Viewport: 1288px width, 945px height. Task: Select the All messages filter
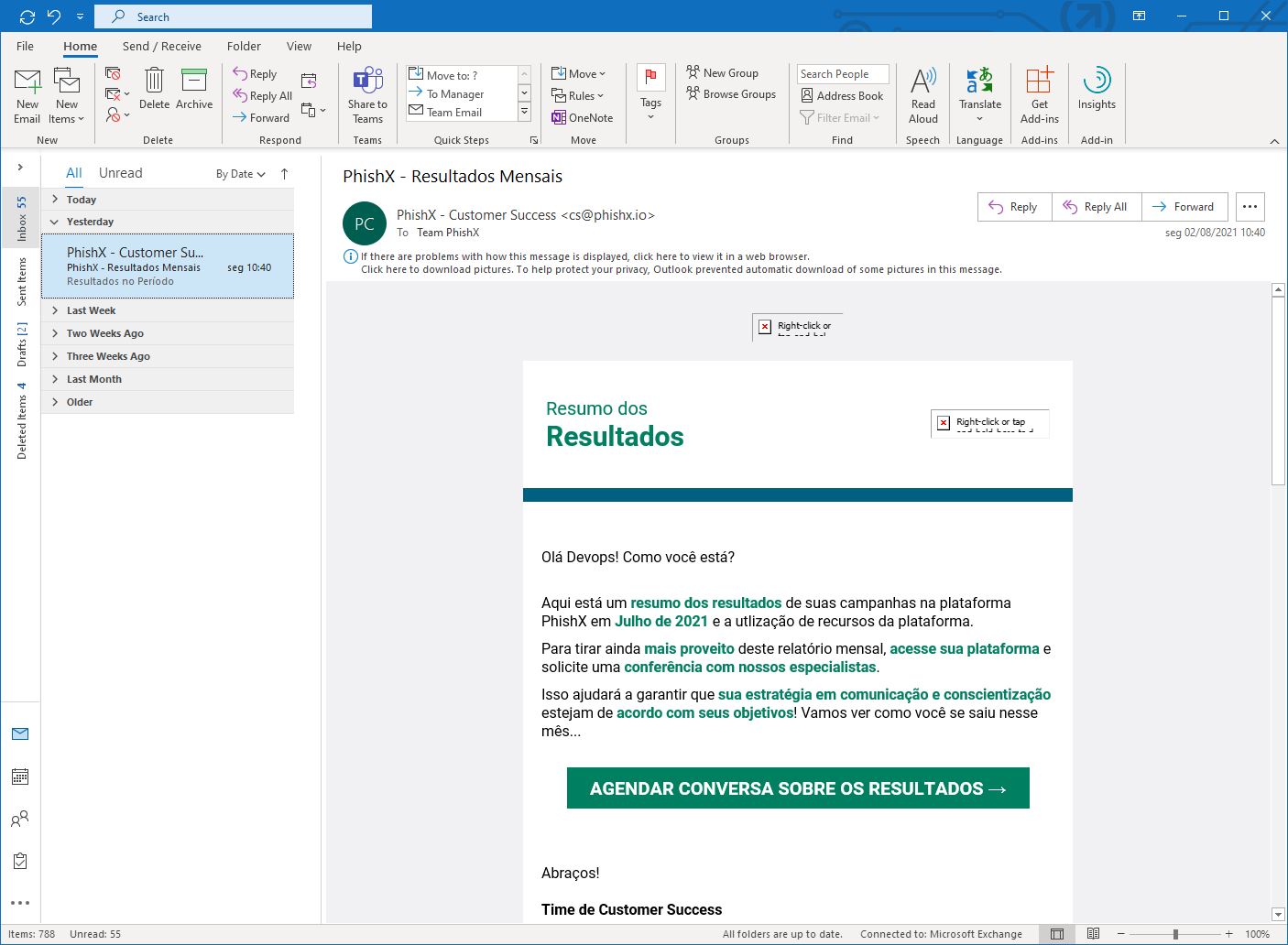74,173
